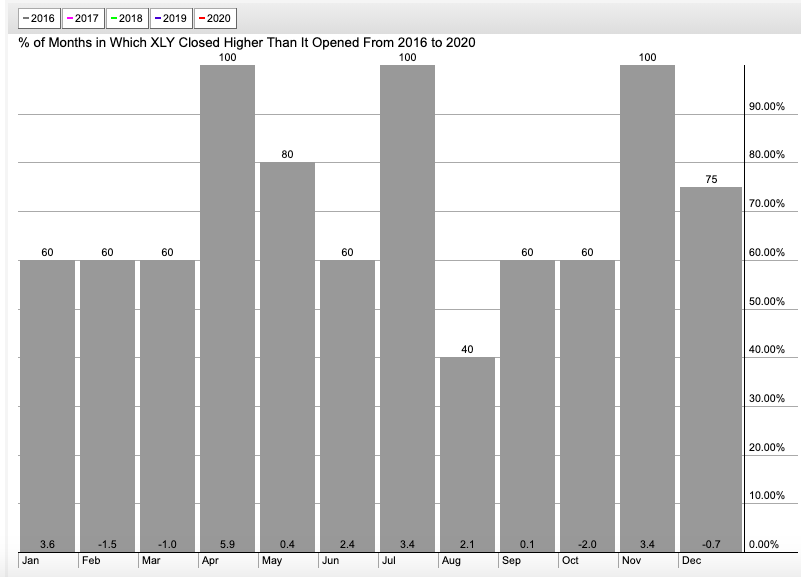
Task: Click the Dec axis label
Action: [692, 560]
